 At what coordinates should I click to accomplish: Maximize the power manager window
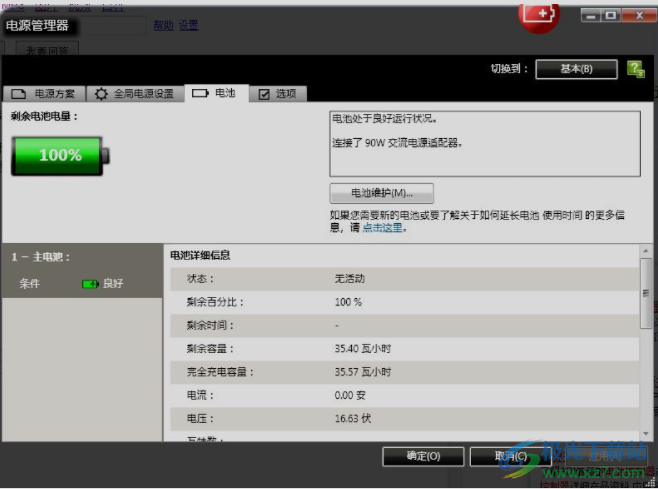[x=611, y=16]
